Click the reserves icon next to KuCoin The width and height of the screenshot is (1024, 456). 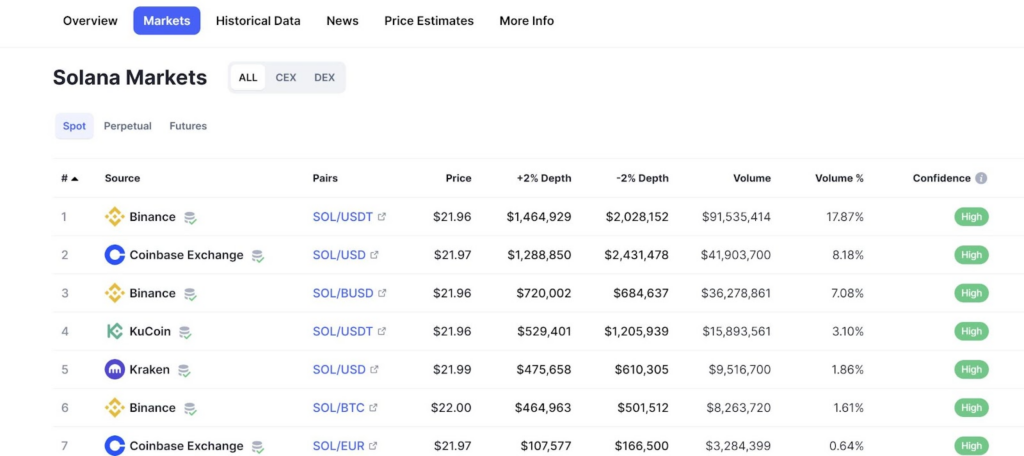(x=185, y=332)
